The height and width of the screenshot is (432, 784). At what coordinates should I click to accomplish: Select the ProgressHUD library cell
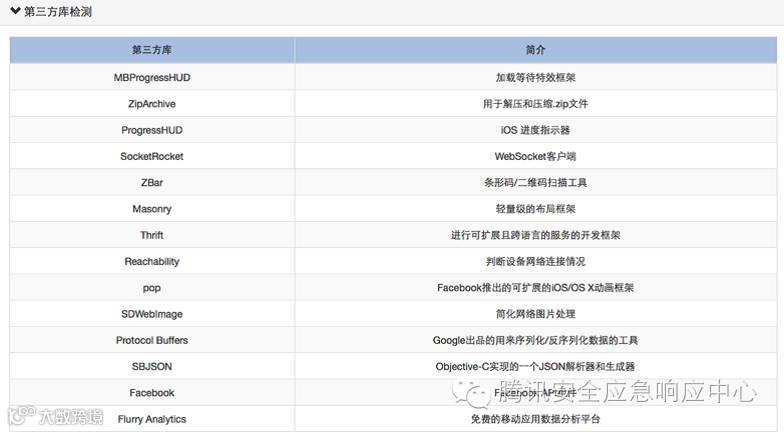[x=152, y=130]
